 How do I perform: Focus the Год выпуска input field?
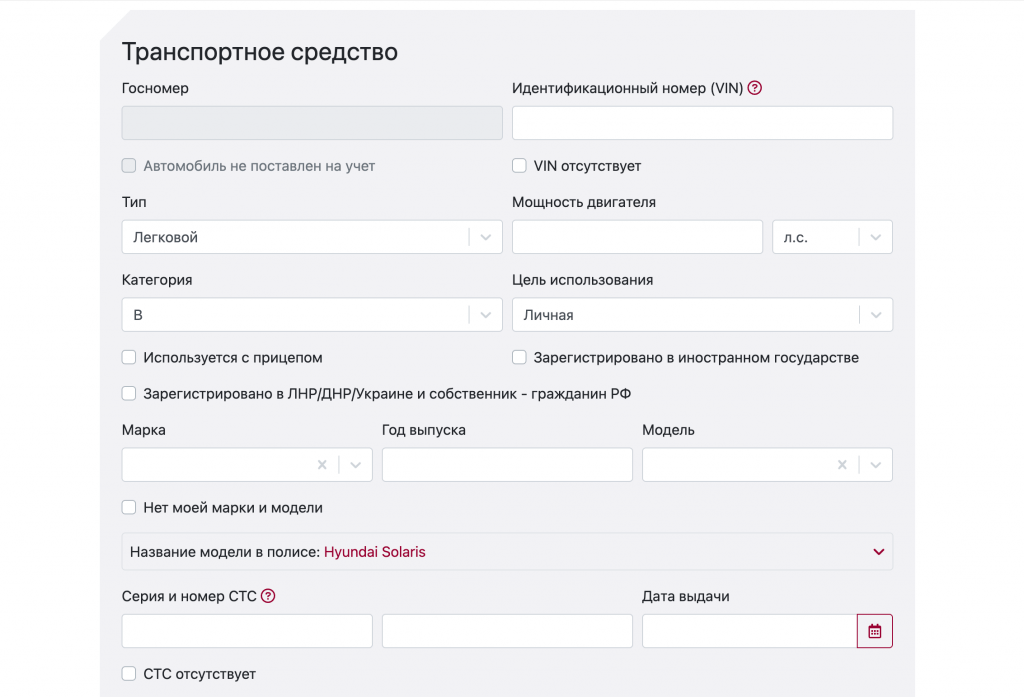point(507,465)
